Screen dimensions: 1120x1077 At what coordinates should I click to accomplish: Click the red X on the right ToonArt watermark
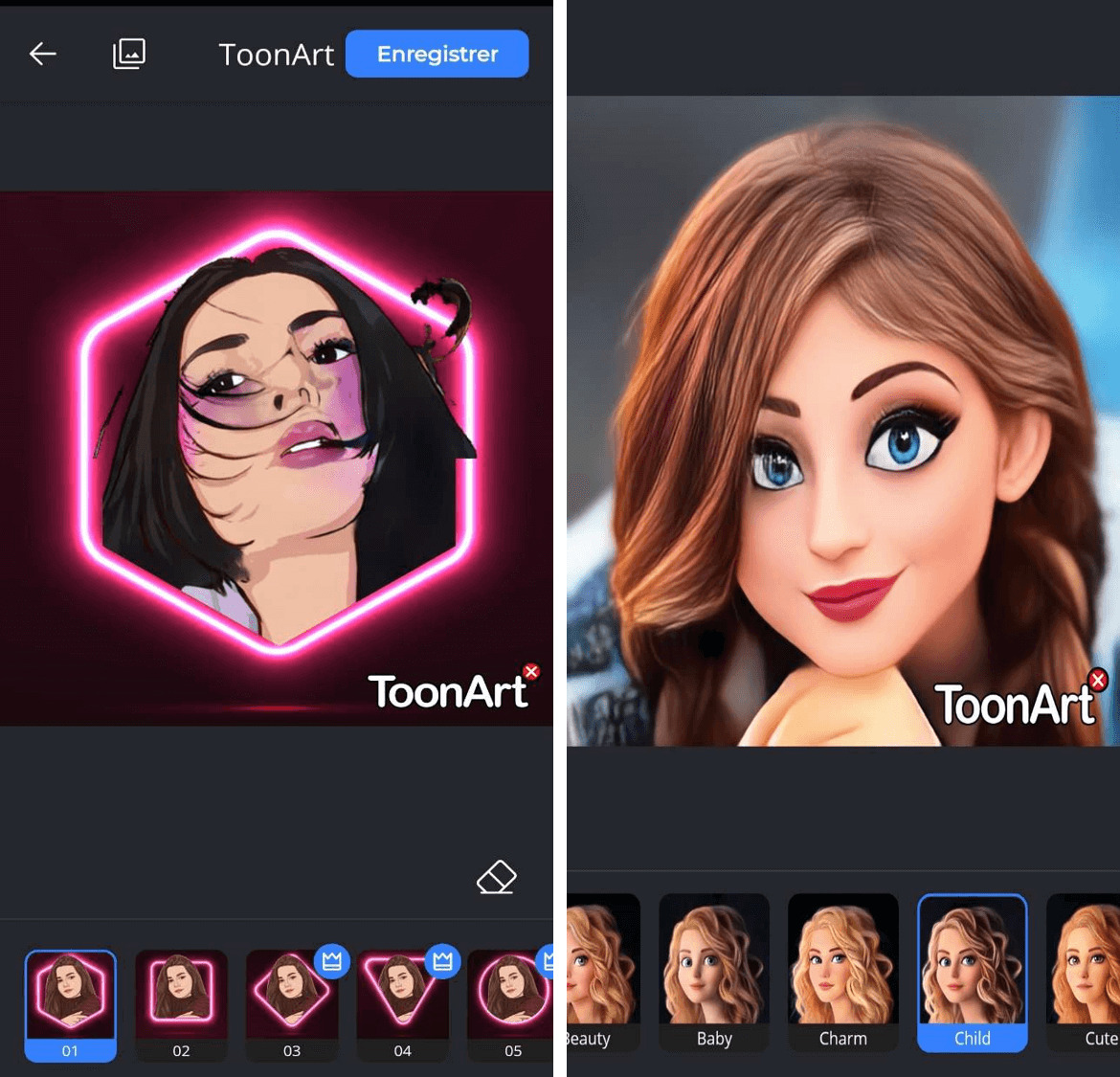1097,680
